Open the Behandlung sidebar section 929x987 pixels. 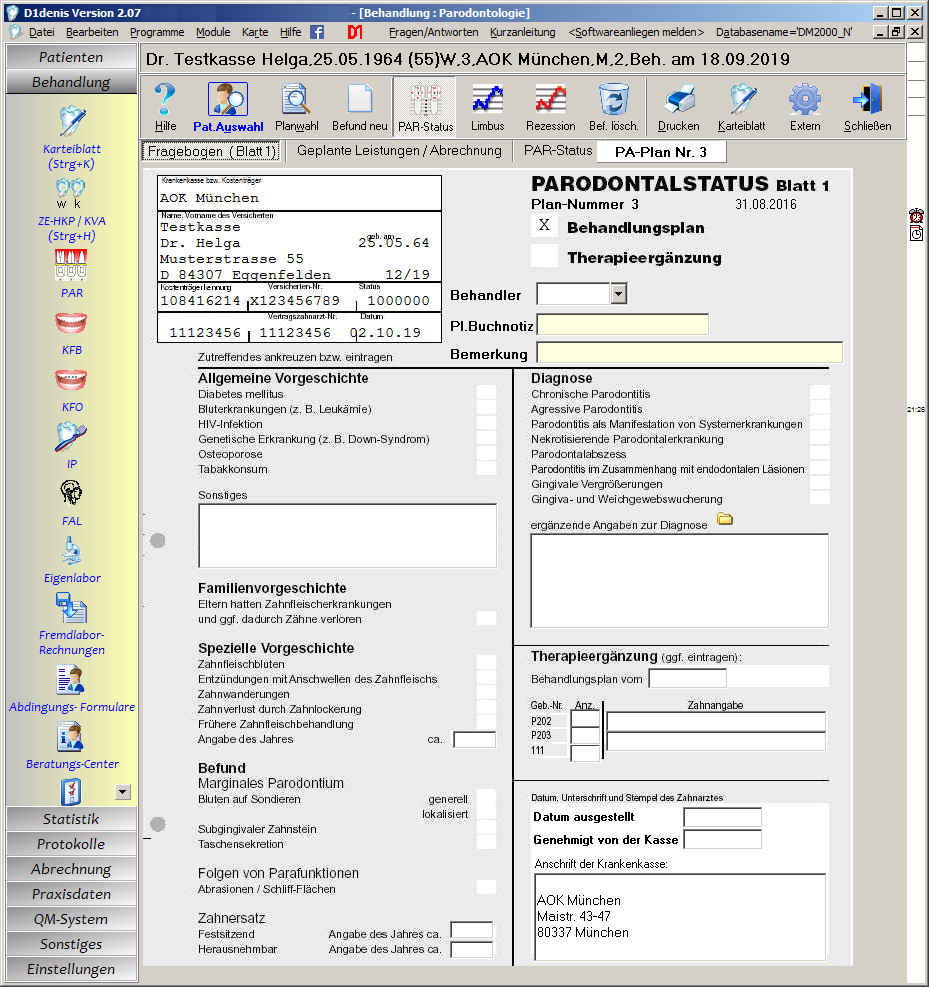tap(71, 82)
